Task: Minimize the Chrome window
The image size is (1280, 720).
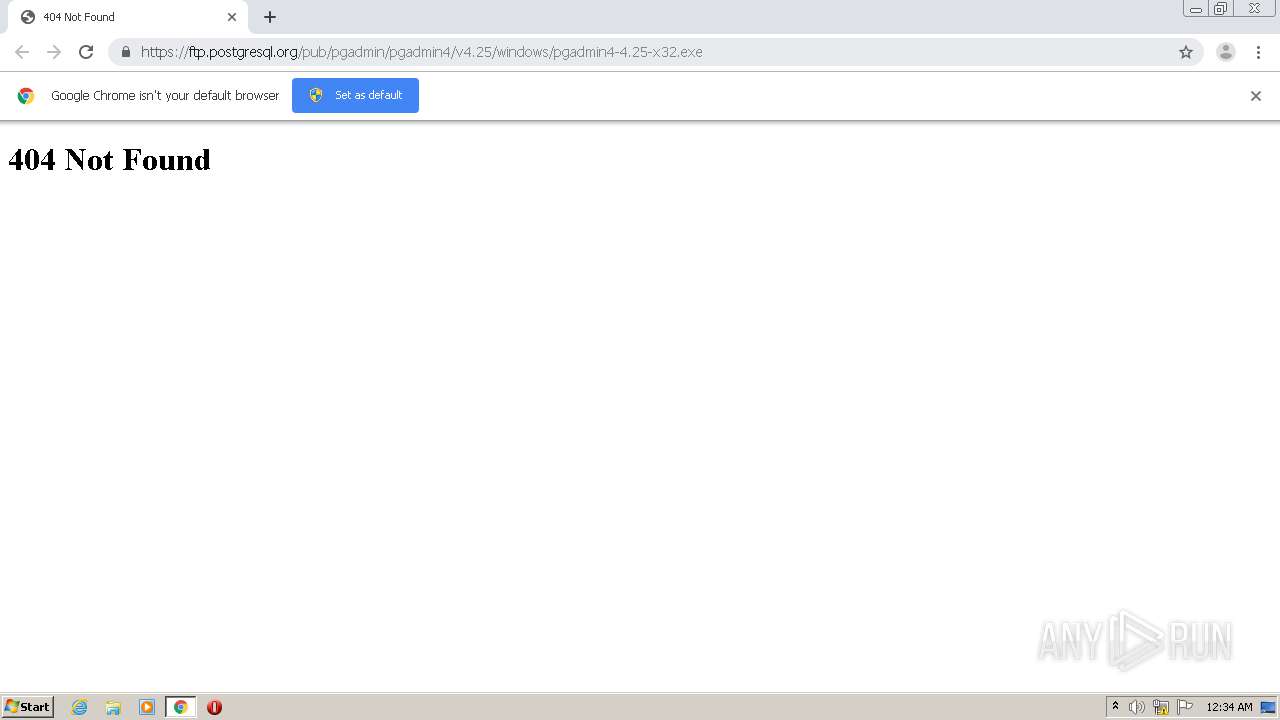Action: 1196,9
